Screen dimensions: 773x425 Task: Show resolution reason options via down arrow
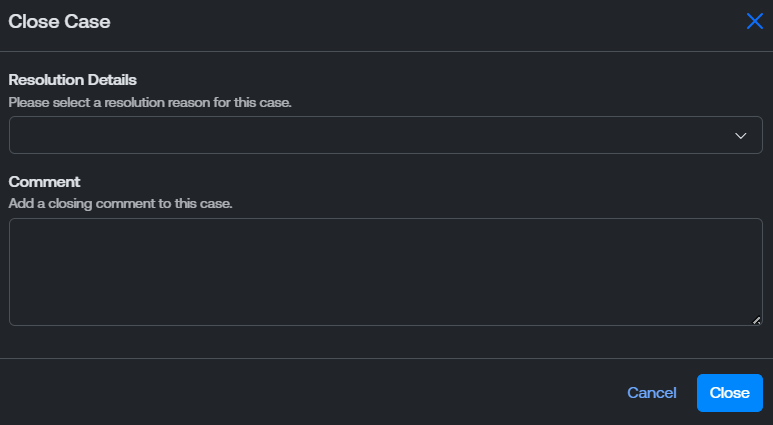740,136
